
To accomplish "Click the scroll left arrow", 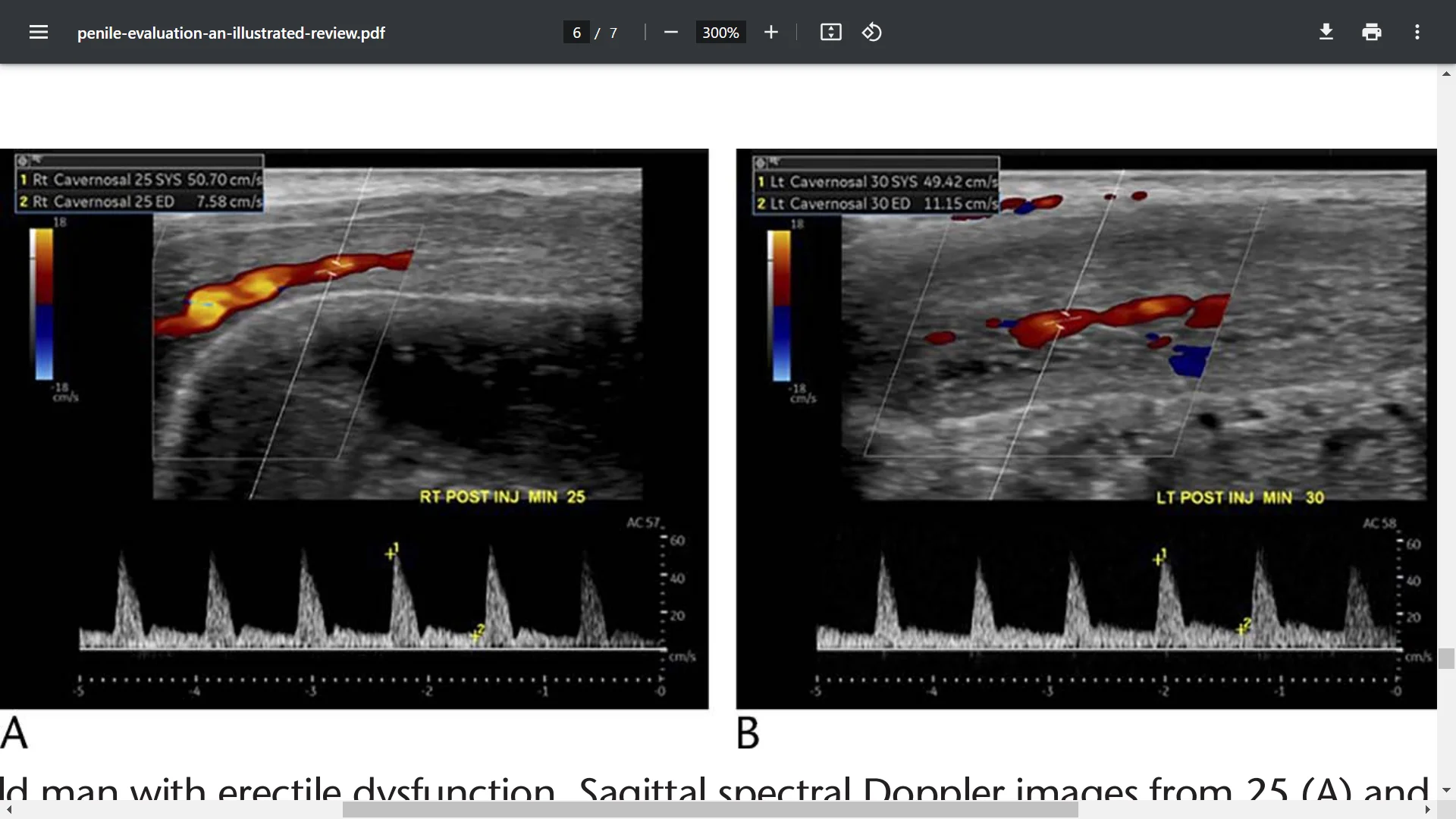I will 8,810.
